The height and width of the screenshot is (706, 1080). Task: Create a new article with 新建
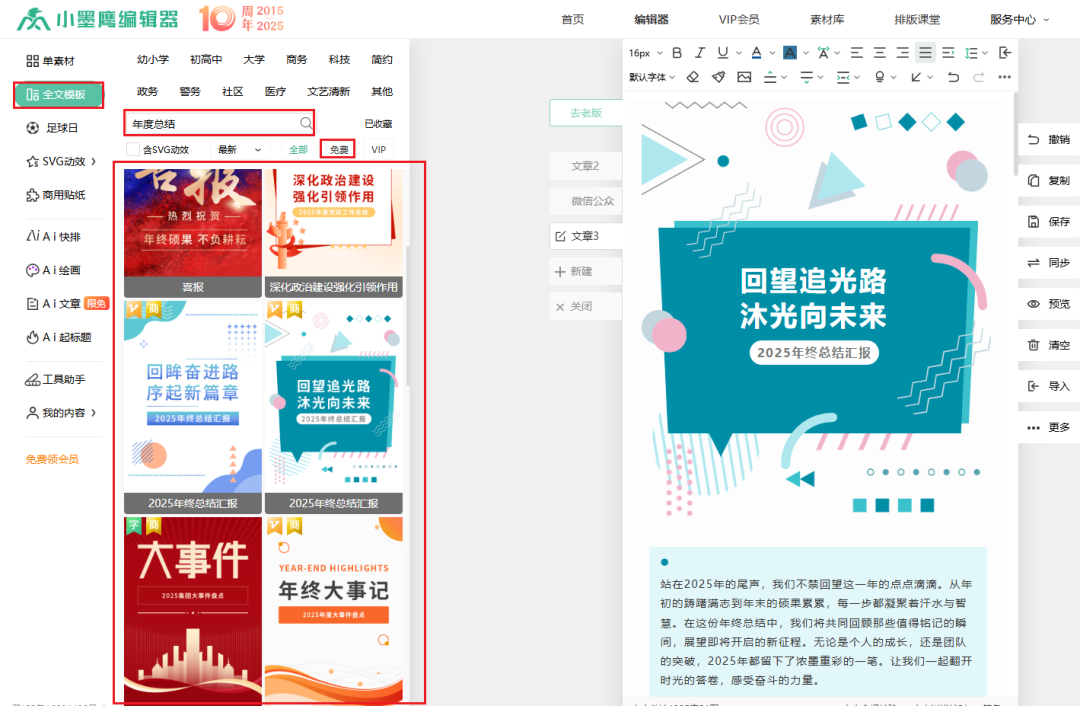pos(585,271)
